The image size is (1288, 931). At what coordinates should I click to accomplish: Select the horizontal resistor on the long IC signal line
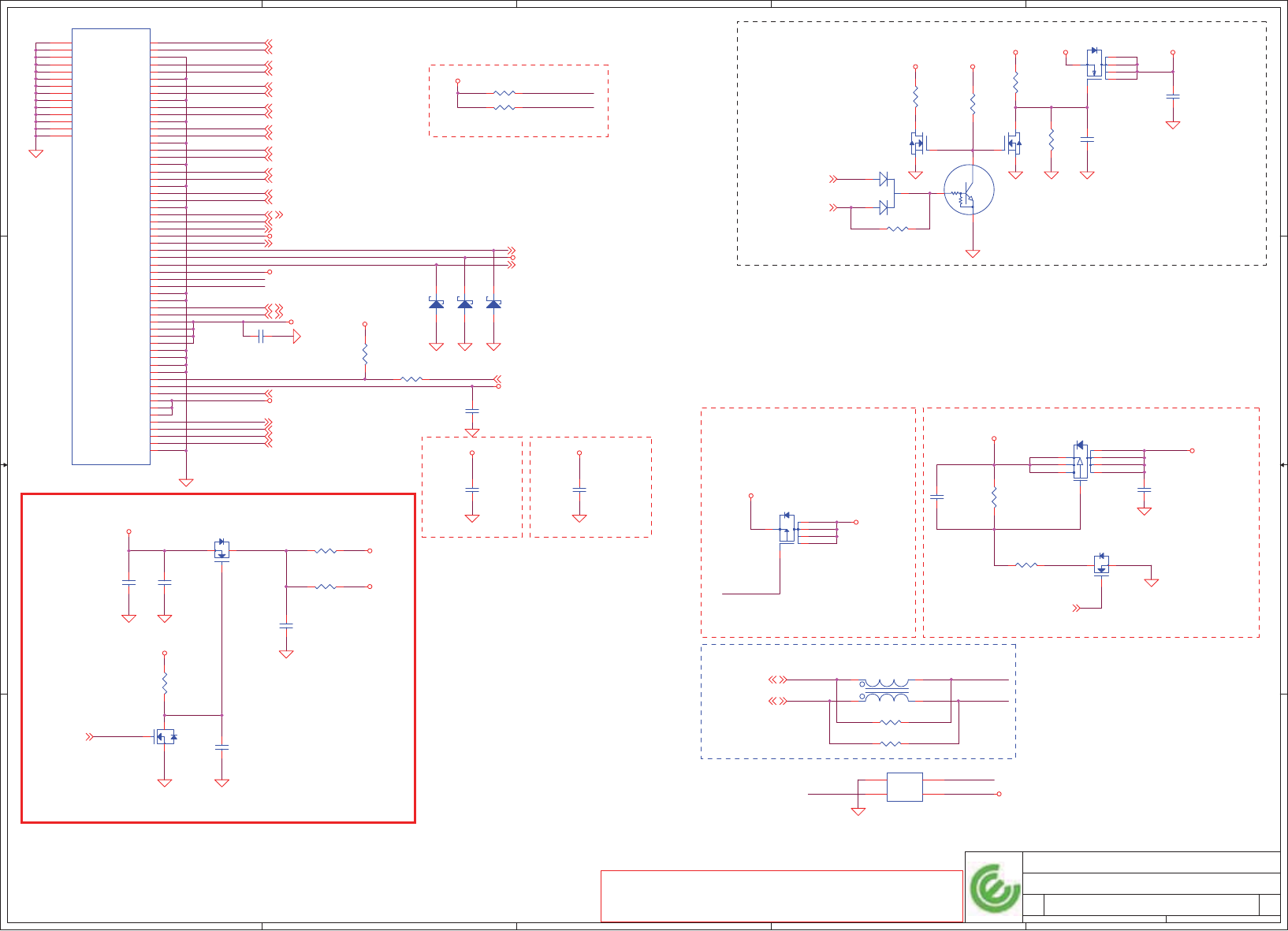coord(411,379)
